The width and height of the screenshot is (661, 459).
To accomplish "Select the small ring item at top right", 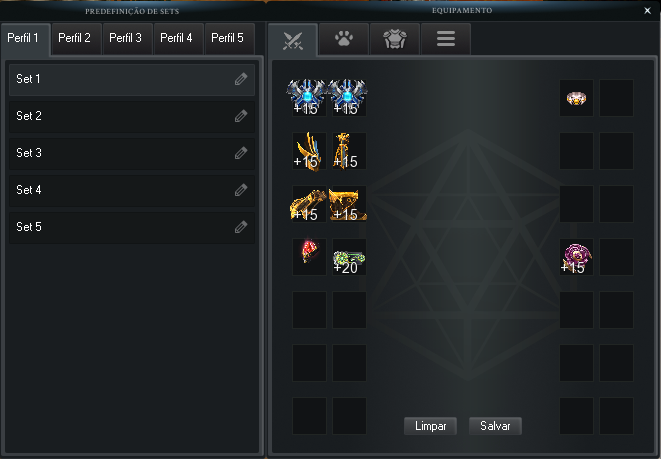I will pyautogui.click(x=576, y=98).
